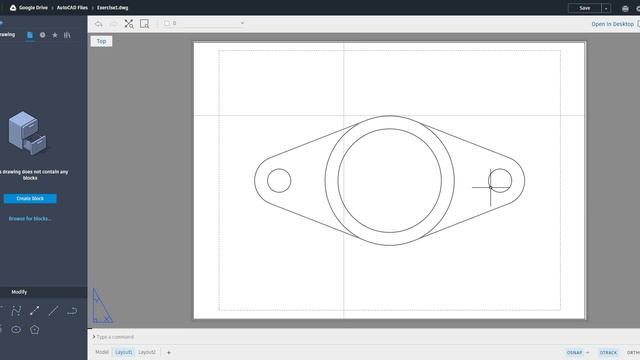640x360 pixels.
Task: Select the polygon tool
Action: (35, 329)
